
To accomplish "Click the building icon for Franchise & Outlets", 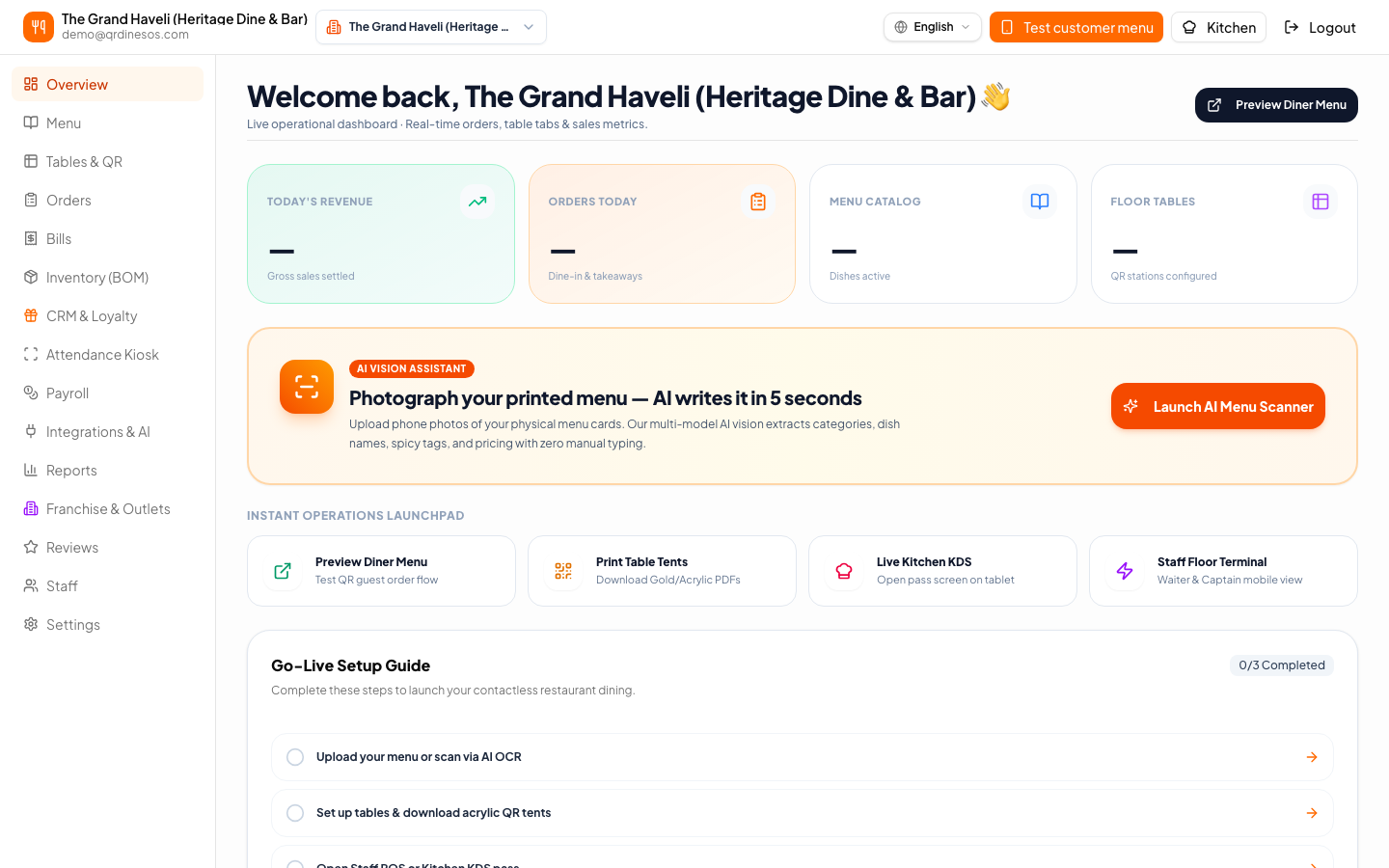I will tap(31, 508).
